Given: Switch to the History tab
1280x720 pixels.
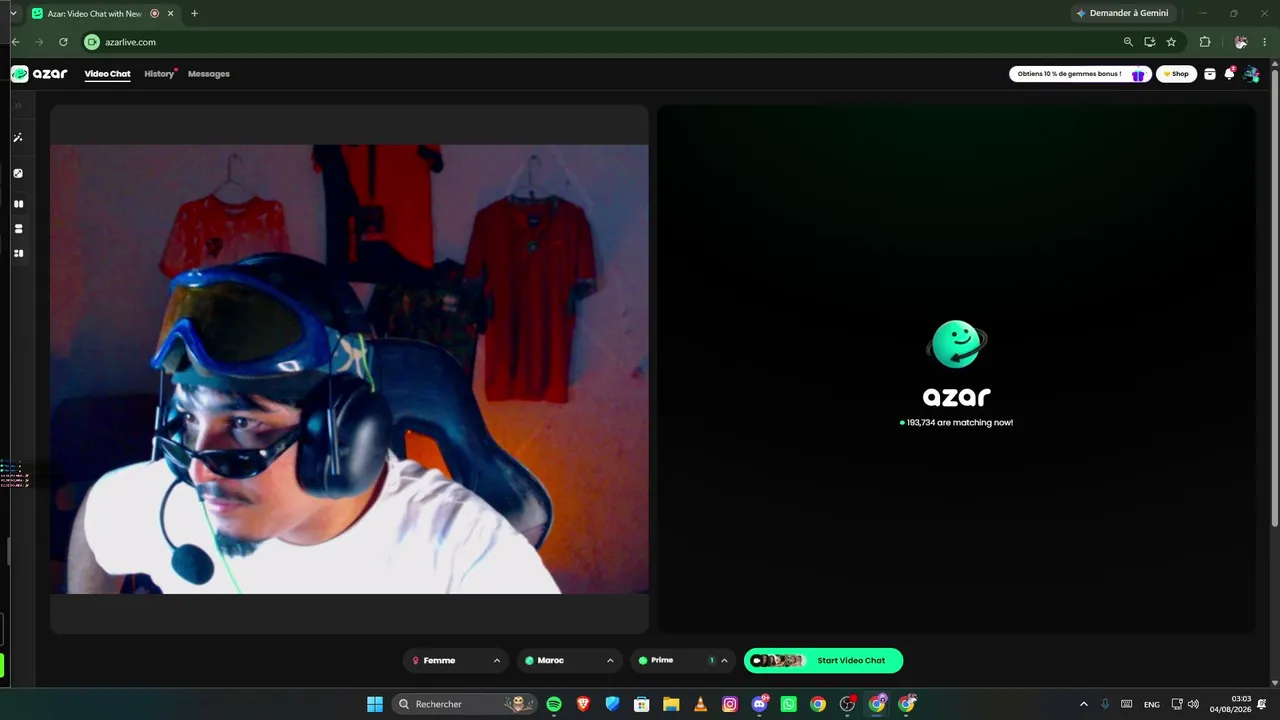Looking at the screenshot, I should [x=159, y=74].
